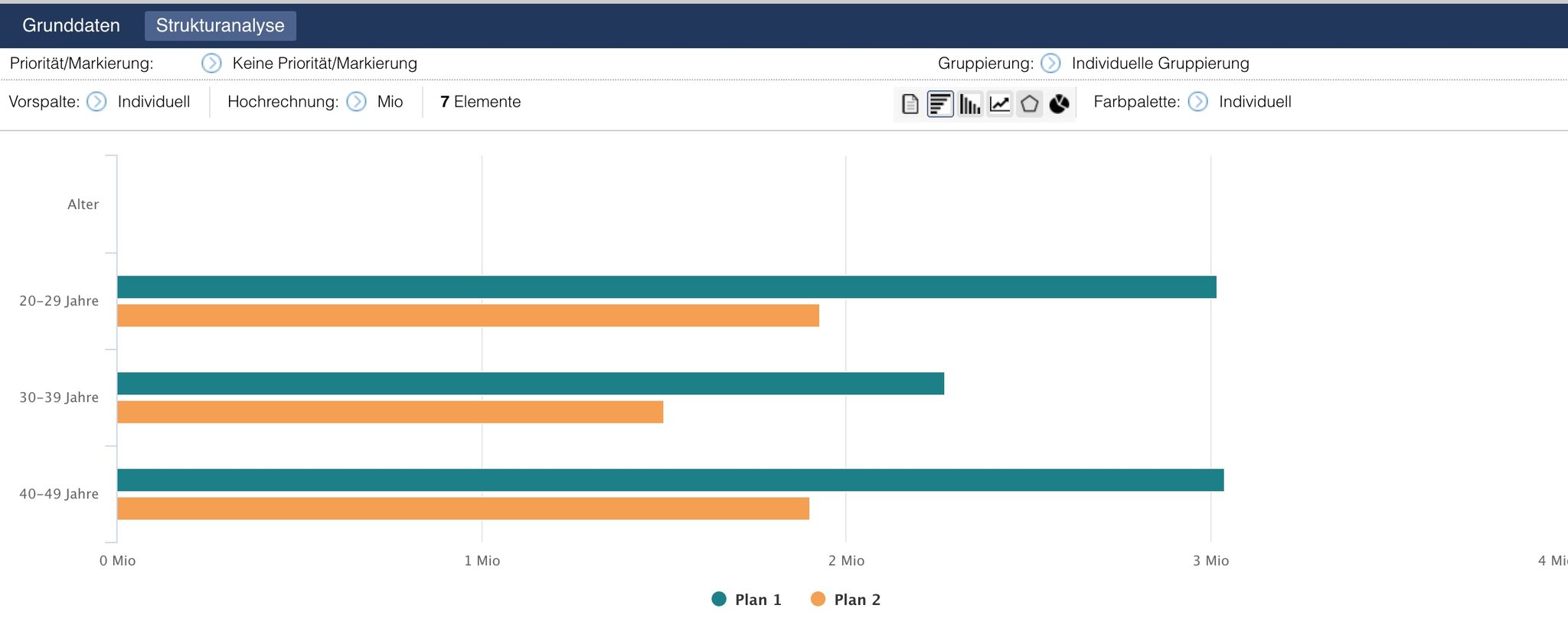Click the Plan 1 bar for 30-39 Jahre
This screenshot has height=631, width=1568.
coord(531,384)
